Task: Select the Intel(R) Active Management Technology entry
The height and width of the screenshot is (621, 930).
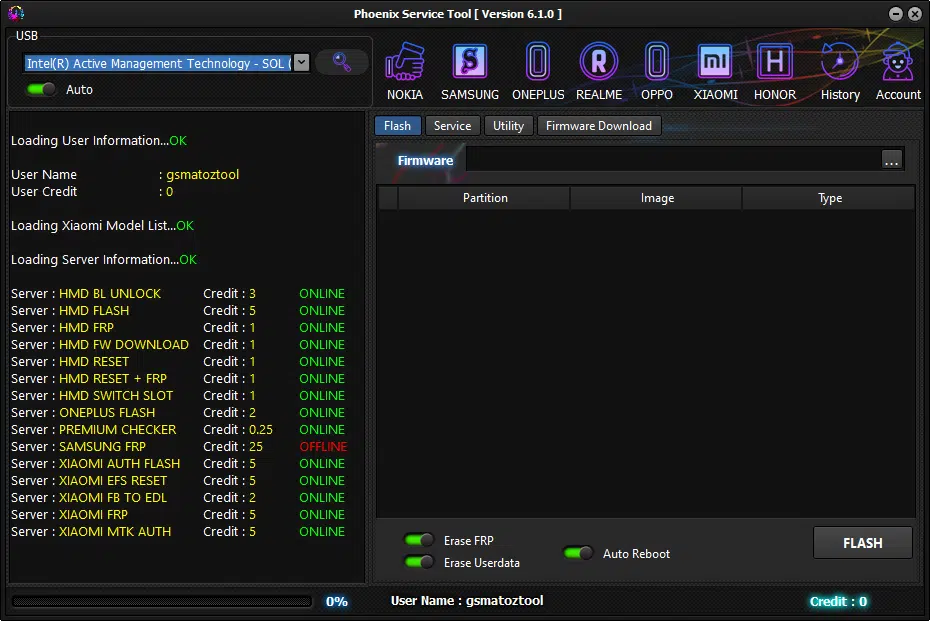Action: click(158, 63)
